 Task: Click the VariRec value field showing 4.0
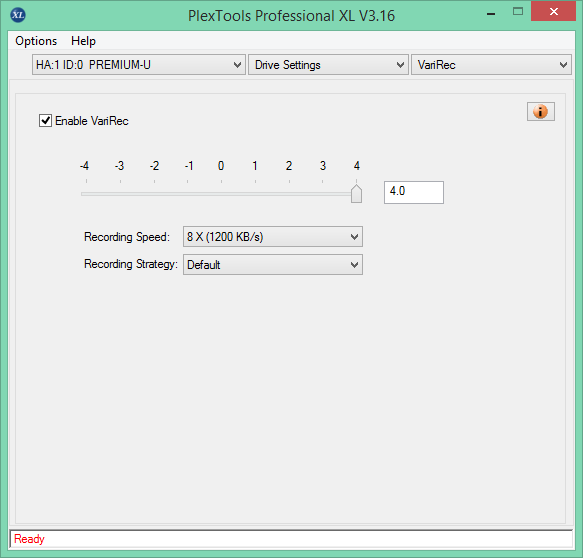point(414,192)
